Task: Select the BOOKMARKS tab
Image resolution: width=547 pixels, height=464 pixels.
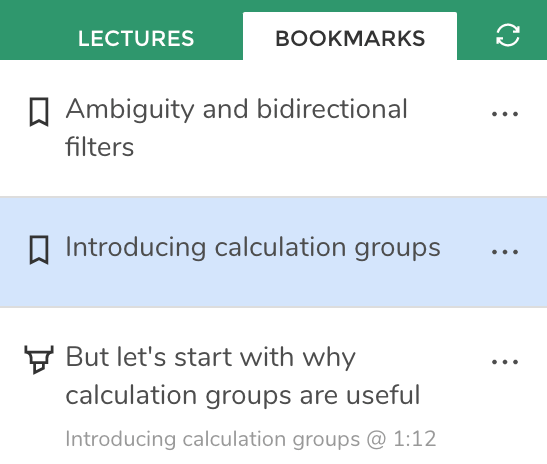Action: (350, 36)
